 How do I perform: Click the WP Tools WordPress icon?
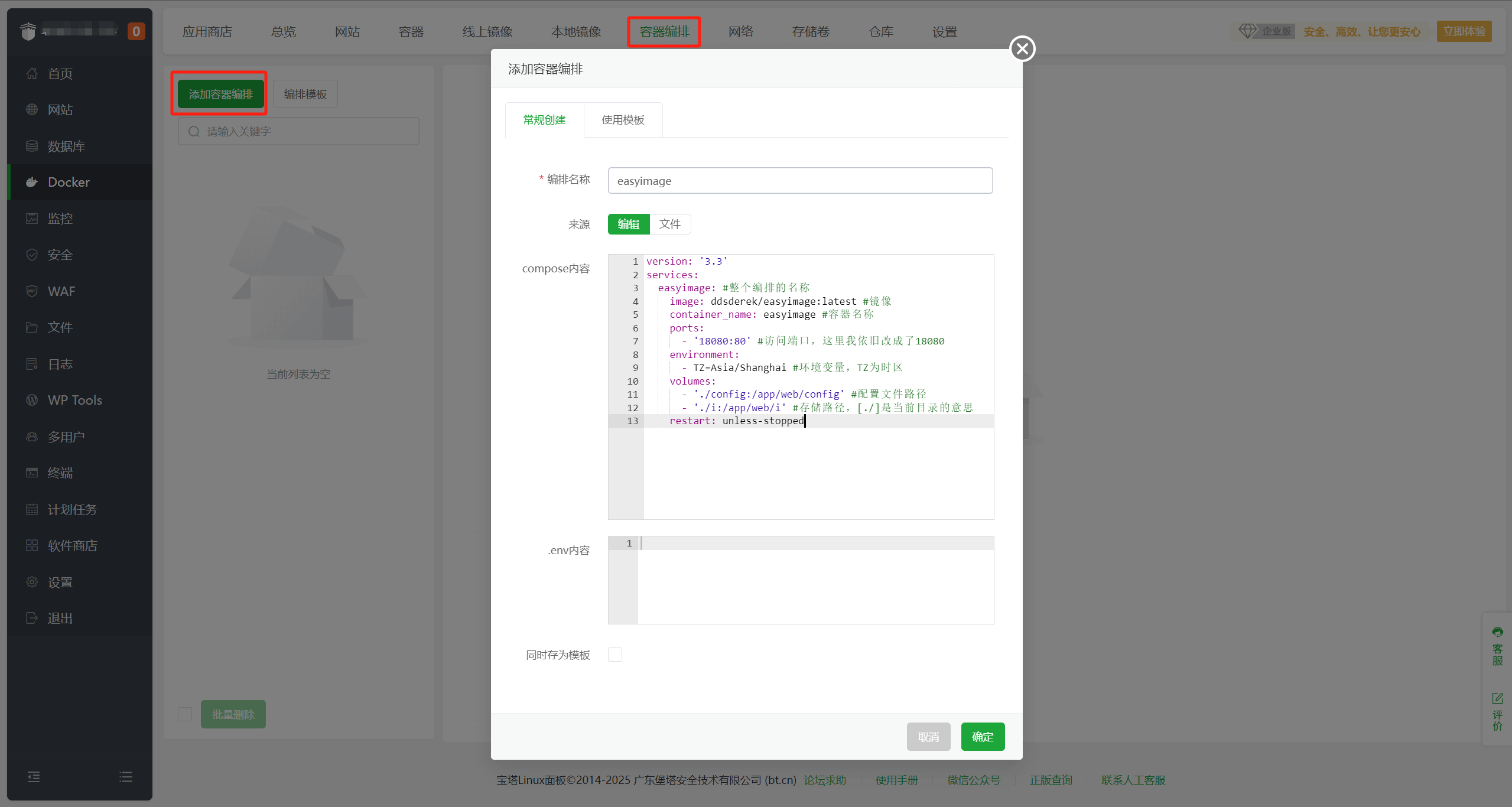pos(32,400)
